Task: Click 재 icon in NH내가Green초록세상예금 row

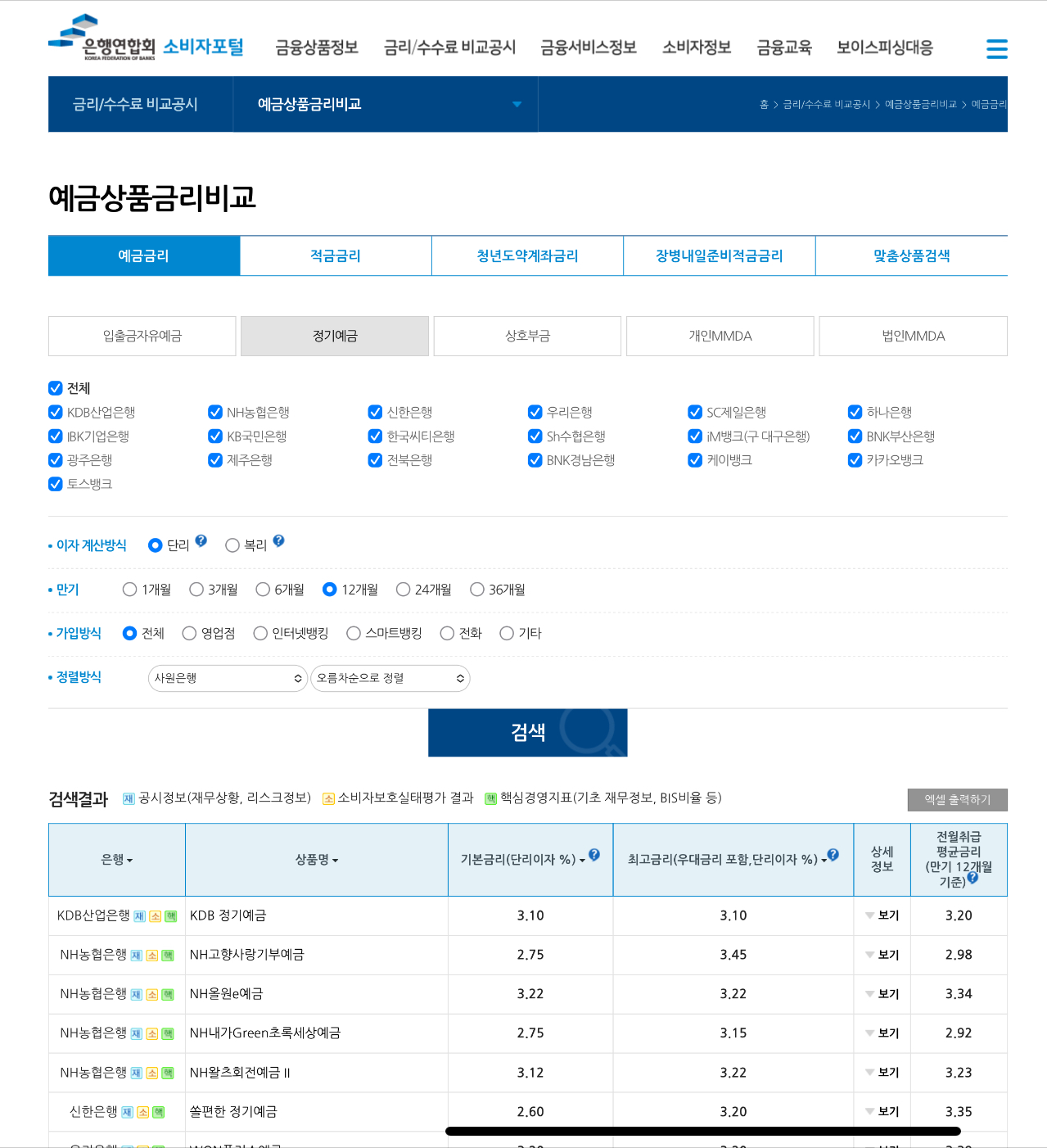Action: 137,1034
